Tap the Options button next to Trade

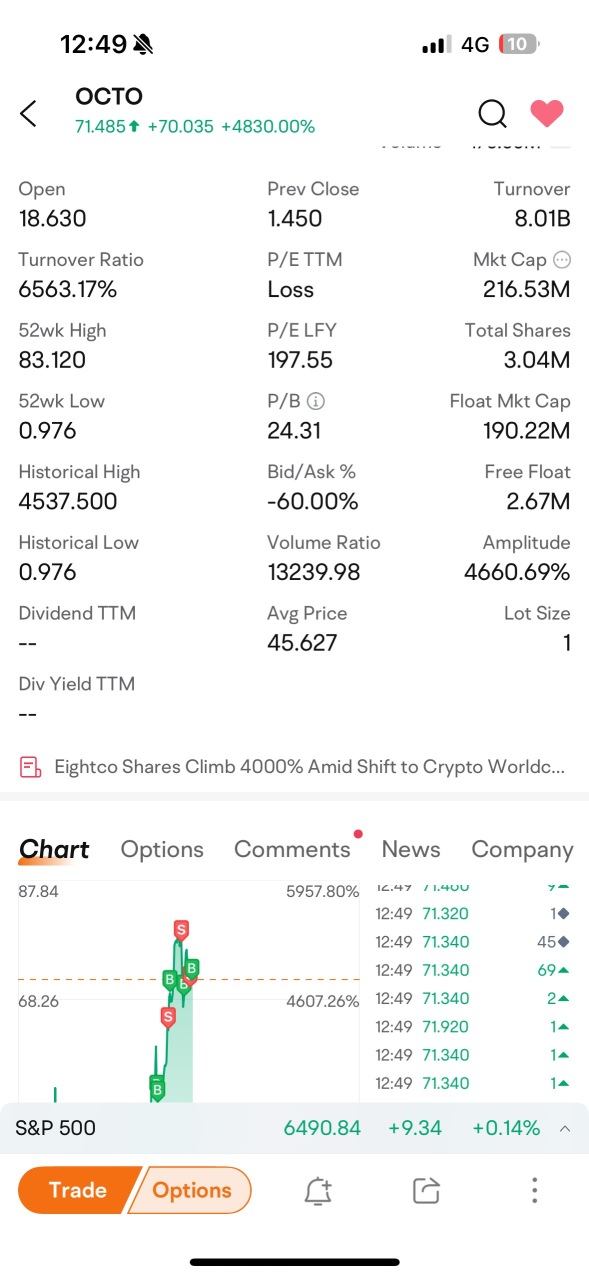192,1190
